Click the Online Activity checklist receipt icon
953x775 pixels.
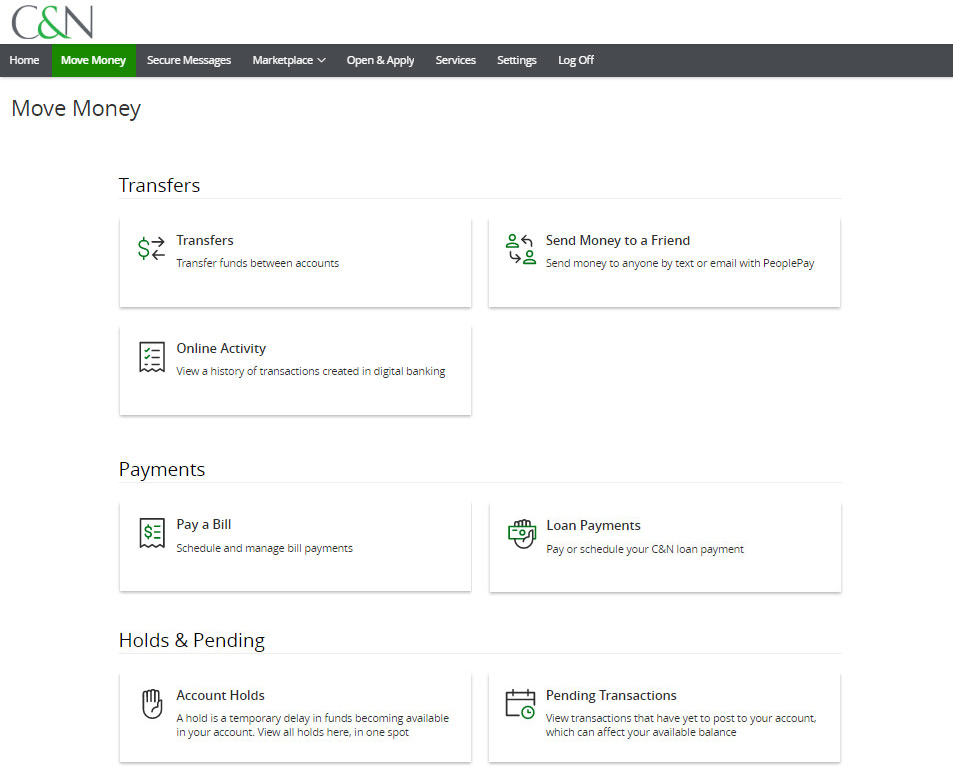coord(152,357)
